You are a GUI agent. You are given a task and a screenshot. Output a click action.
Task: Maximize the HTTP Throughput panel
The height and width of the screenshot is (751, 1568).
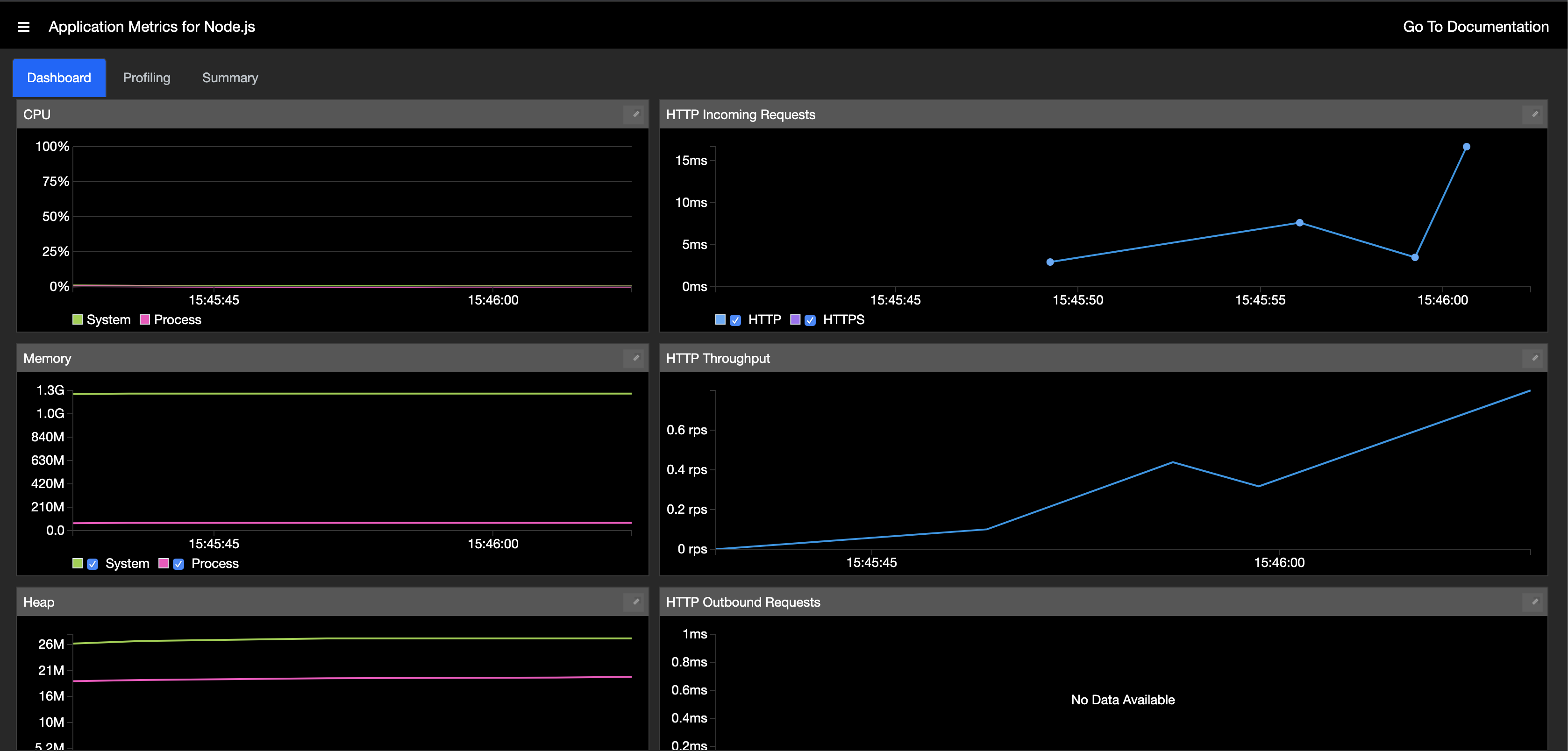(x=1534, y=359)
